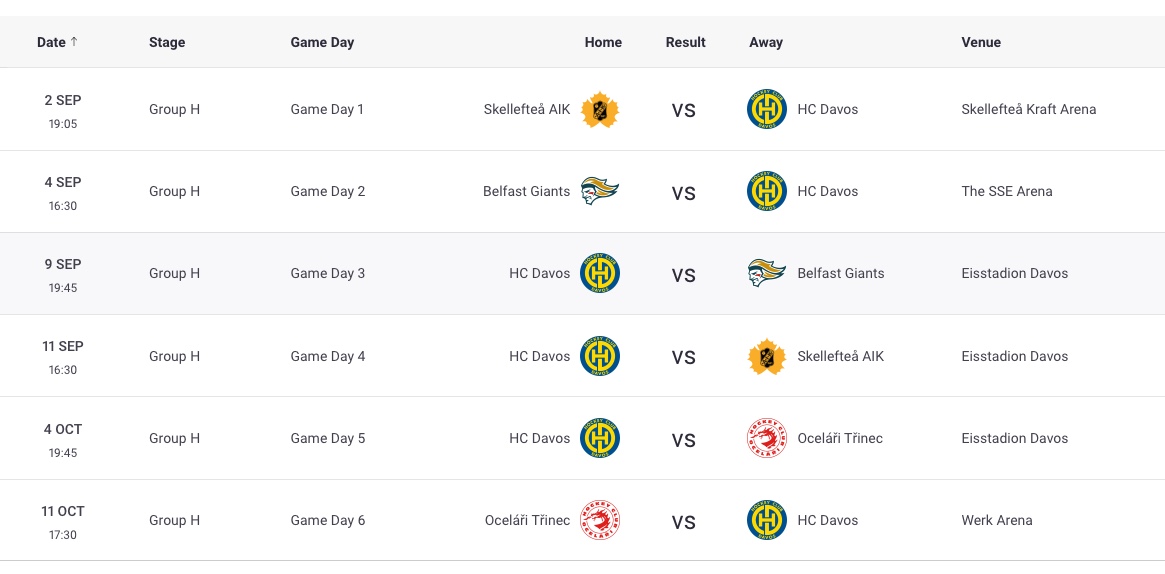Sort by the Stage column header
This screenshot has width=1165, height=574.
pos(167,42)
